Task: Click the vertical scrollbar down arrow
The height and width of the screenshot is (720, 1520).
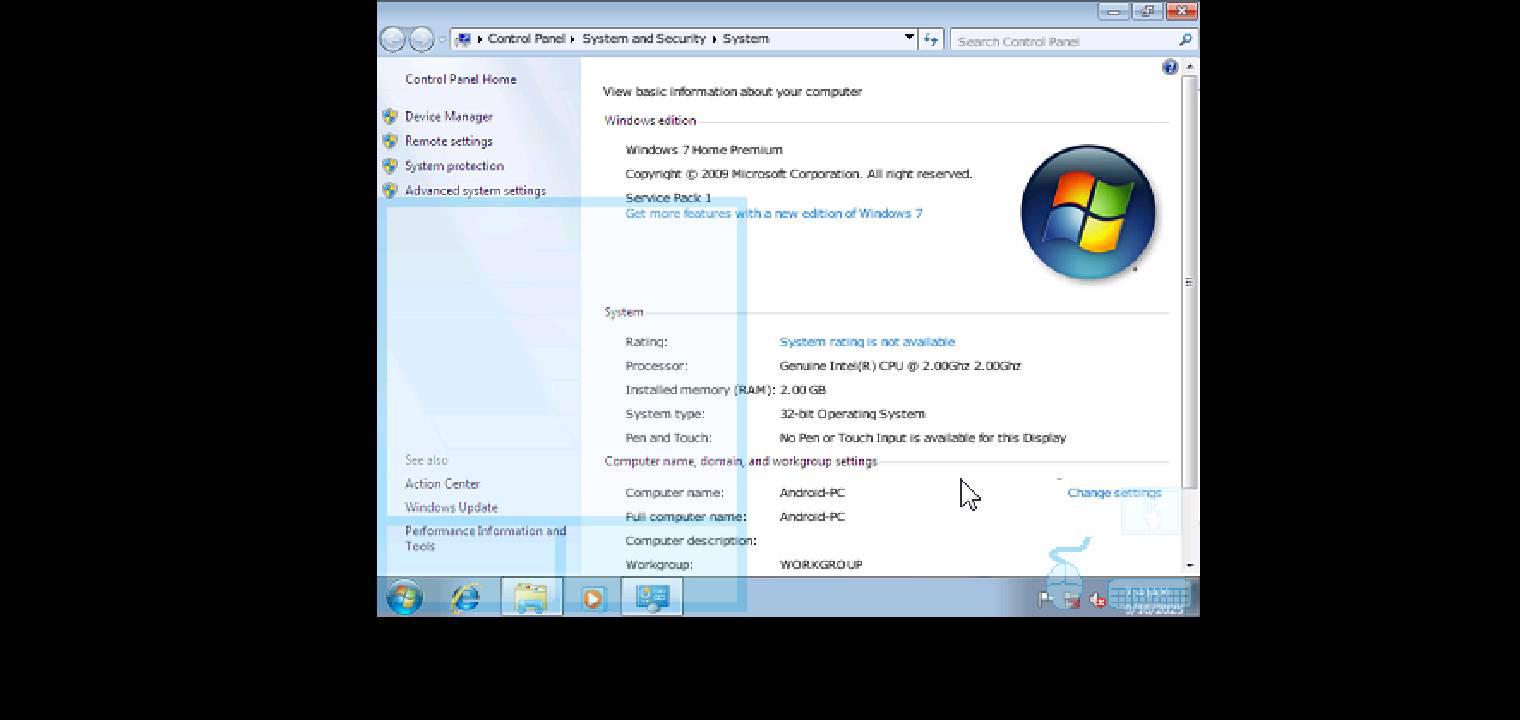Action: (x=1189, y=565)
